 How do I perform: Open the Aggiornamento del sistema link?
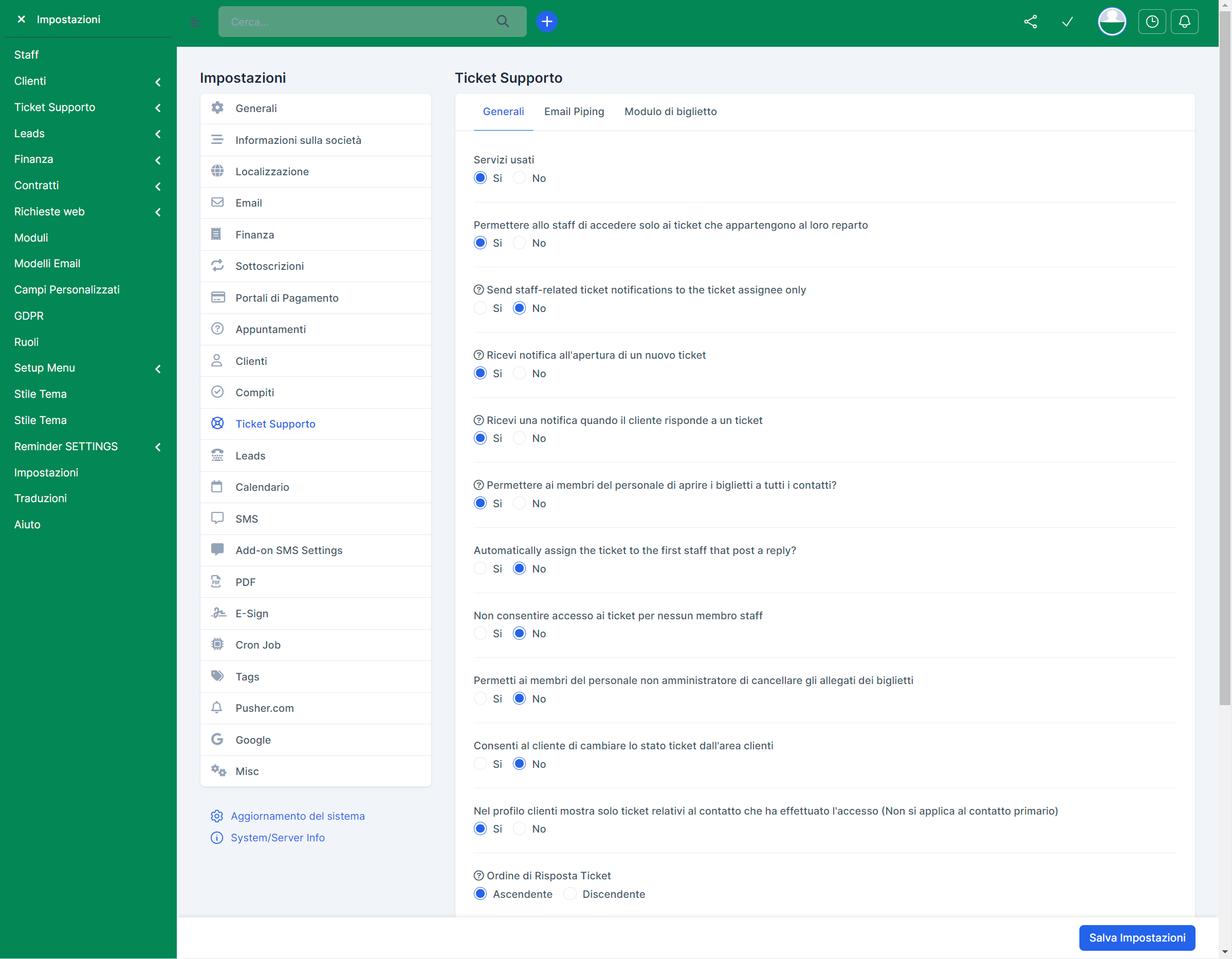(297, 816)
